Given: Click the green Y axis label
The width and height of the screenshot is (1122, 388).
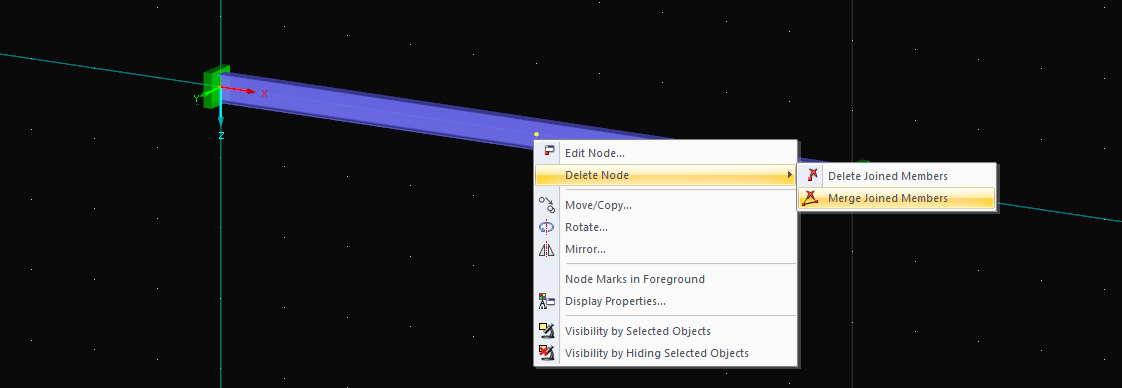Looking at the screenshot, I should click(196, 99).
